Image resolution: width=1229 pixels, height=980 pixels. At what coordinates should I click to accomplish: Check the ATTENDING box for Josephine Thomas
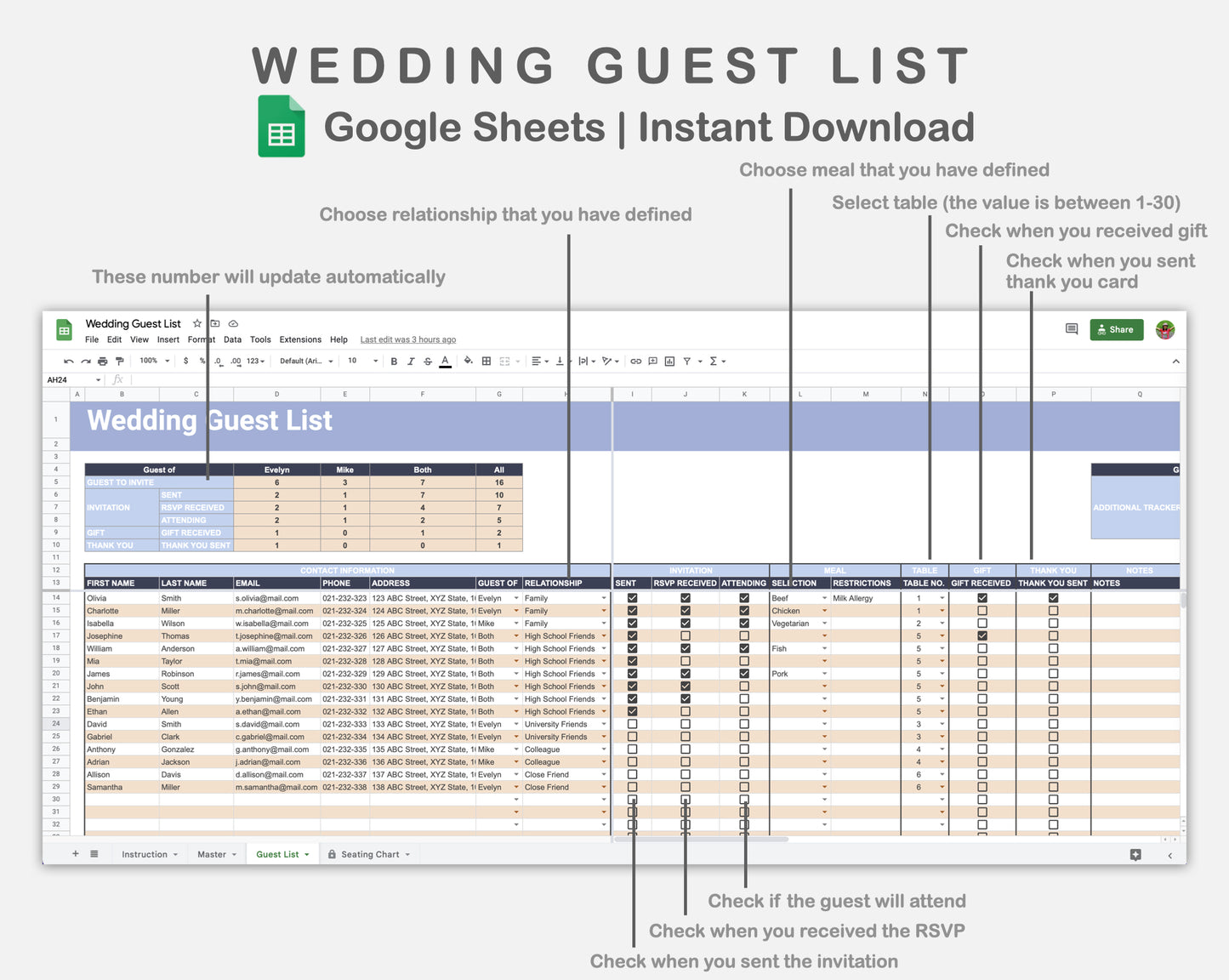tap(744, 635)
